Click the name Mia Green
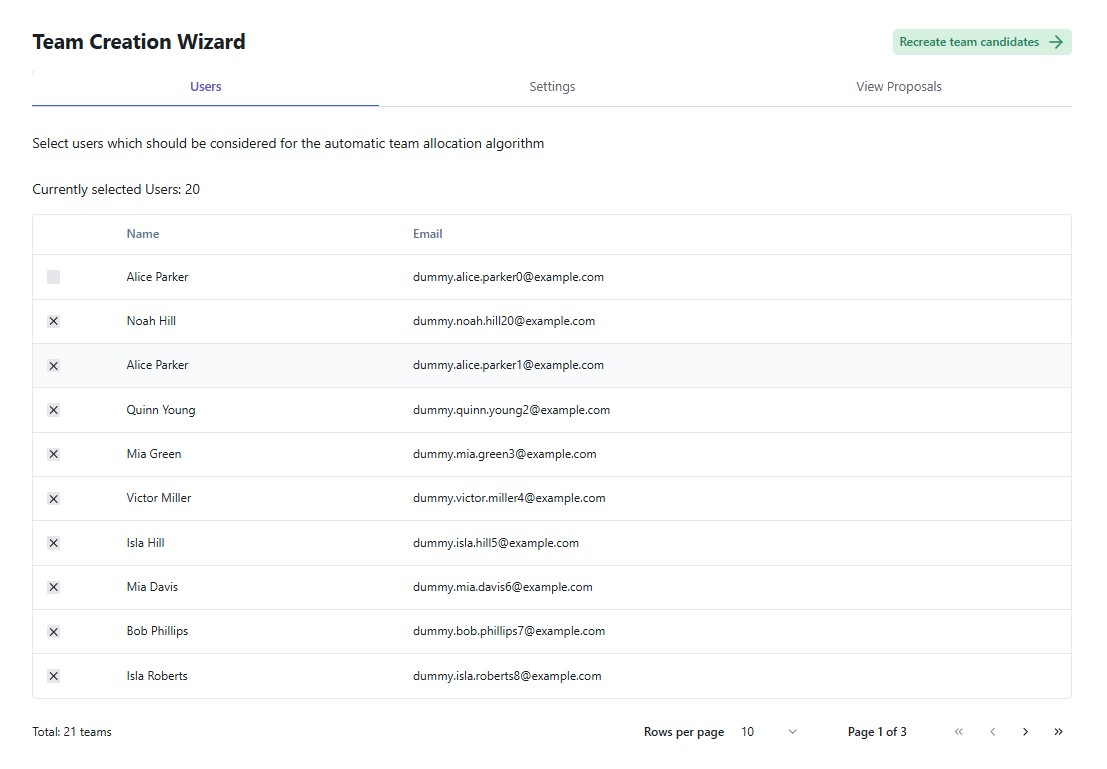This screenshot has width=1107, height=769. pos(154,454)
